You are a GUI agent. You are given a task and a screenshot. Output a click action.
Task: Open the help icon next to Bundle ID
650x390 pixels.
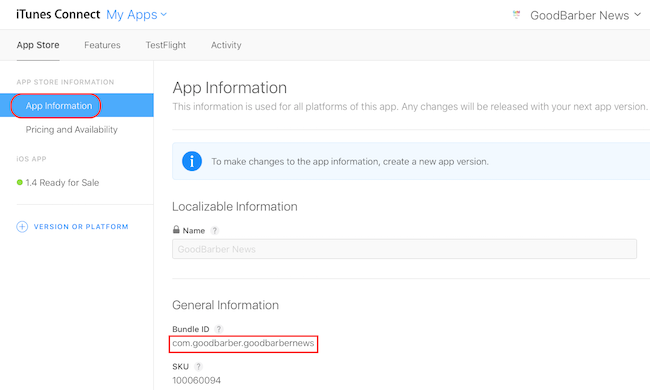tap(218, 329)
